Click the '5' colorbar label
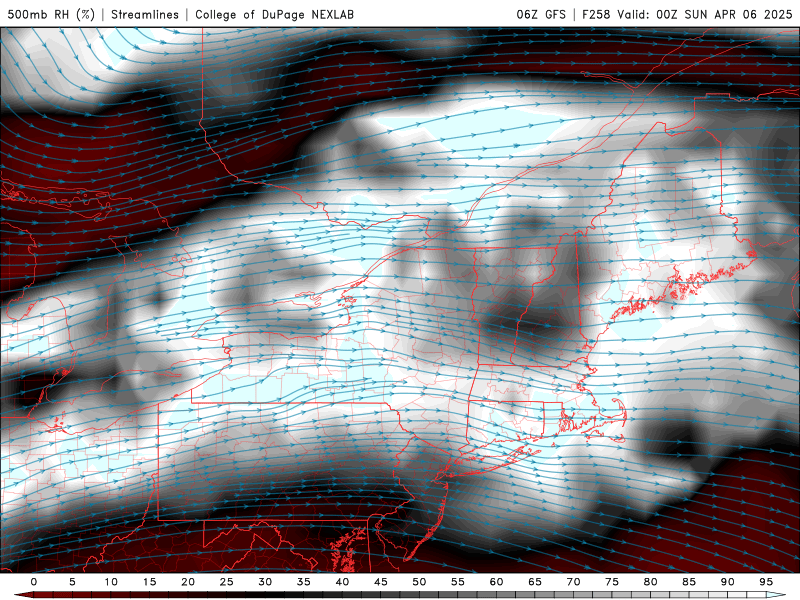Image resolution: width=800 pixels, height=600 pixels. 72,582
